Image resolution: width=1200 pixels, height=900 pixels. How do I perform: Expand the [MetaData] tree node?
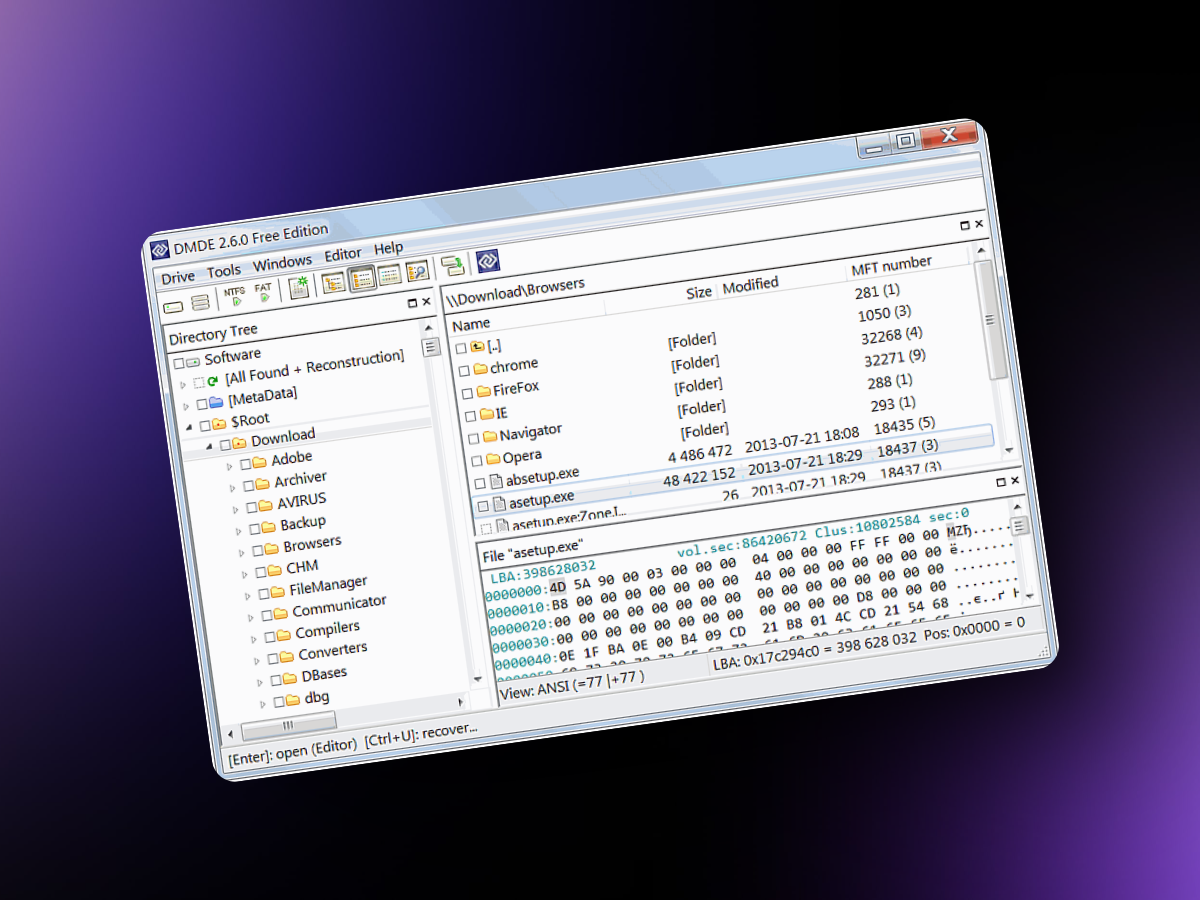(185, 405)
